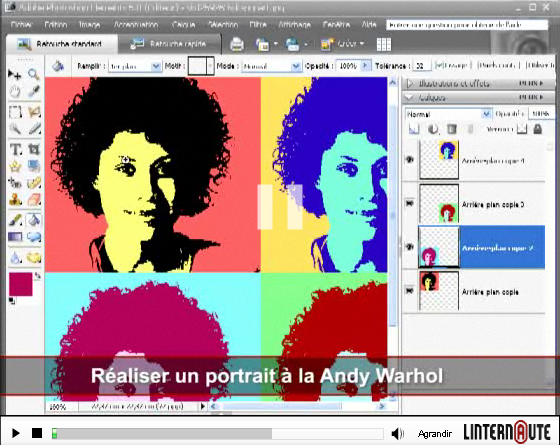560x445 pixels.
Task: Click the Agrandir link in video player
Action: coord(435,434)
